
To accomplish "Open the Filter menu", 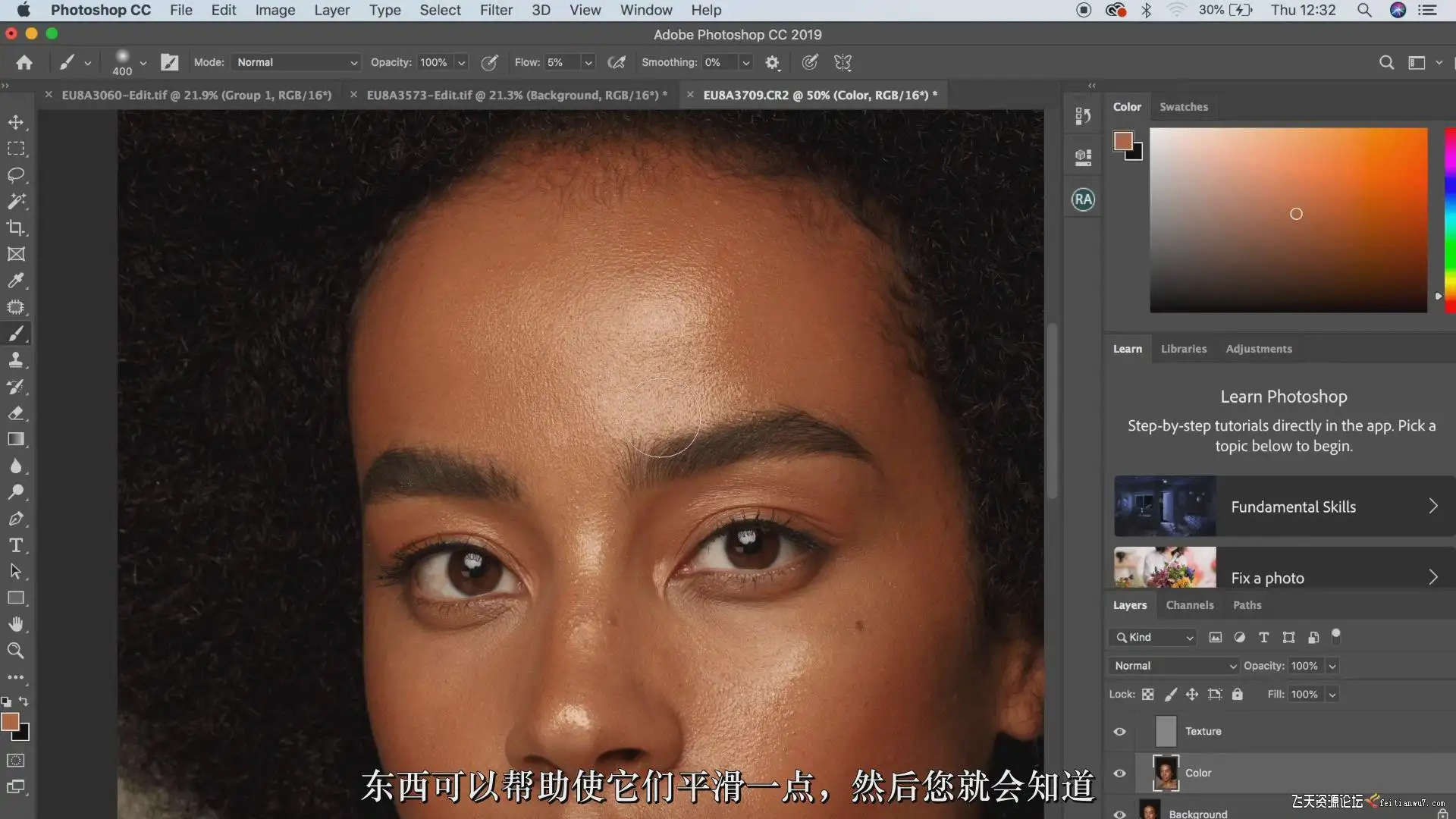I will (496, 10).
